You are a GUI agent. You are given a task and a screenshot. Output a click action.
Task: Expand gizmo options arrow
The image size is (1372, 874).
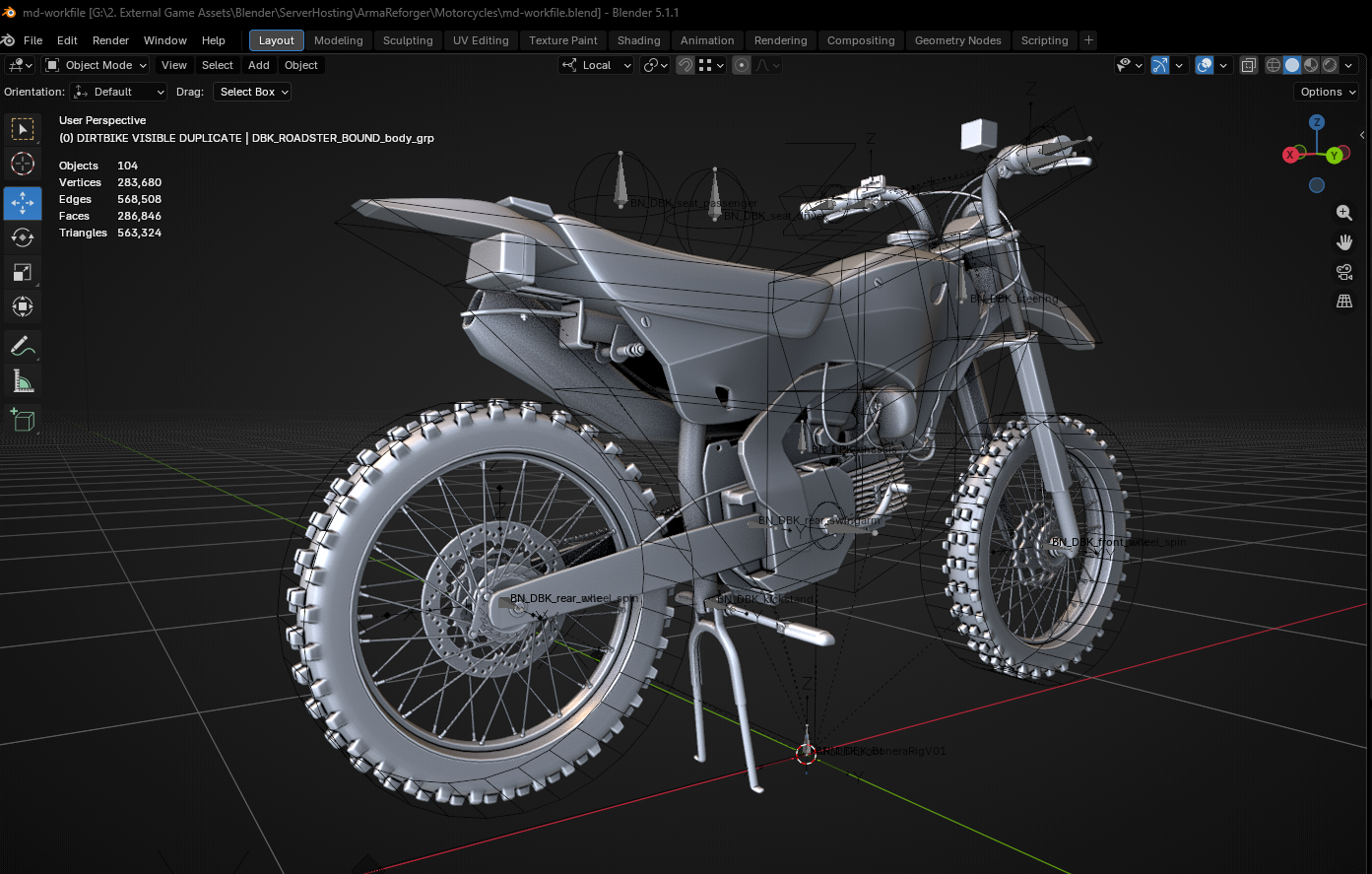point(1179,65)
